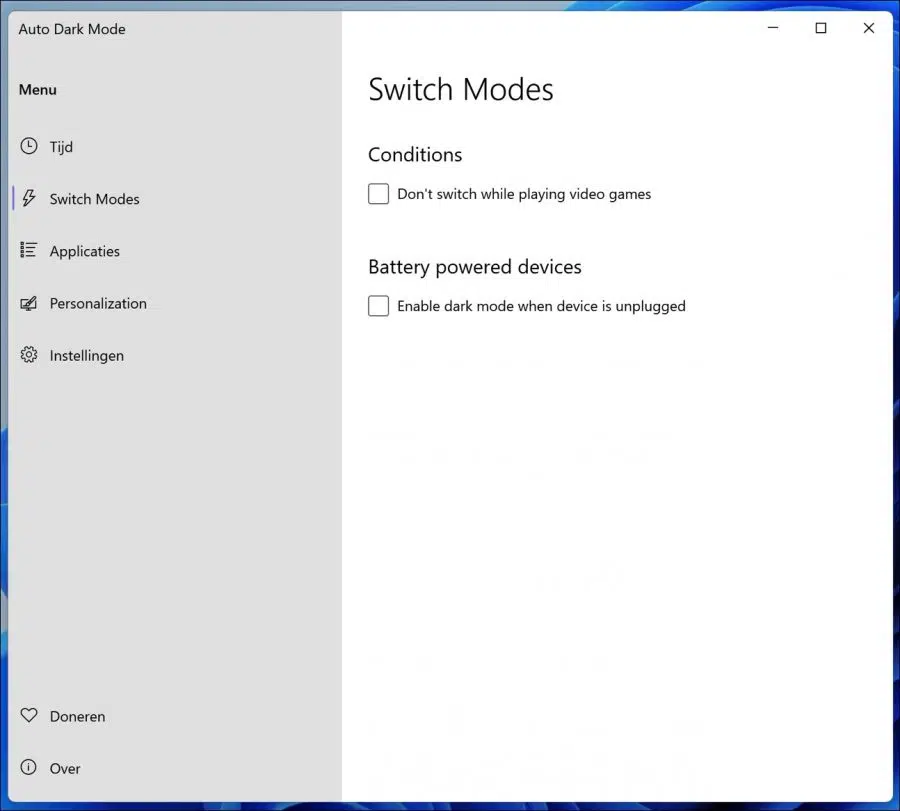Check enable dark mode when unplugged

[x=378, y=306]
